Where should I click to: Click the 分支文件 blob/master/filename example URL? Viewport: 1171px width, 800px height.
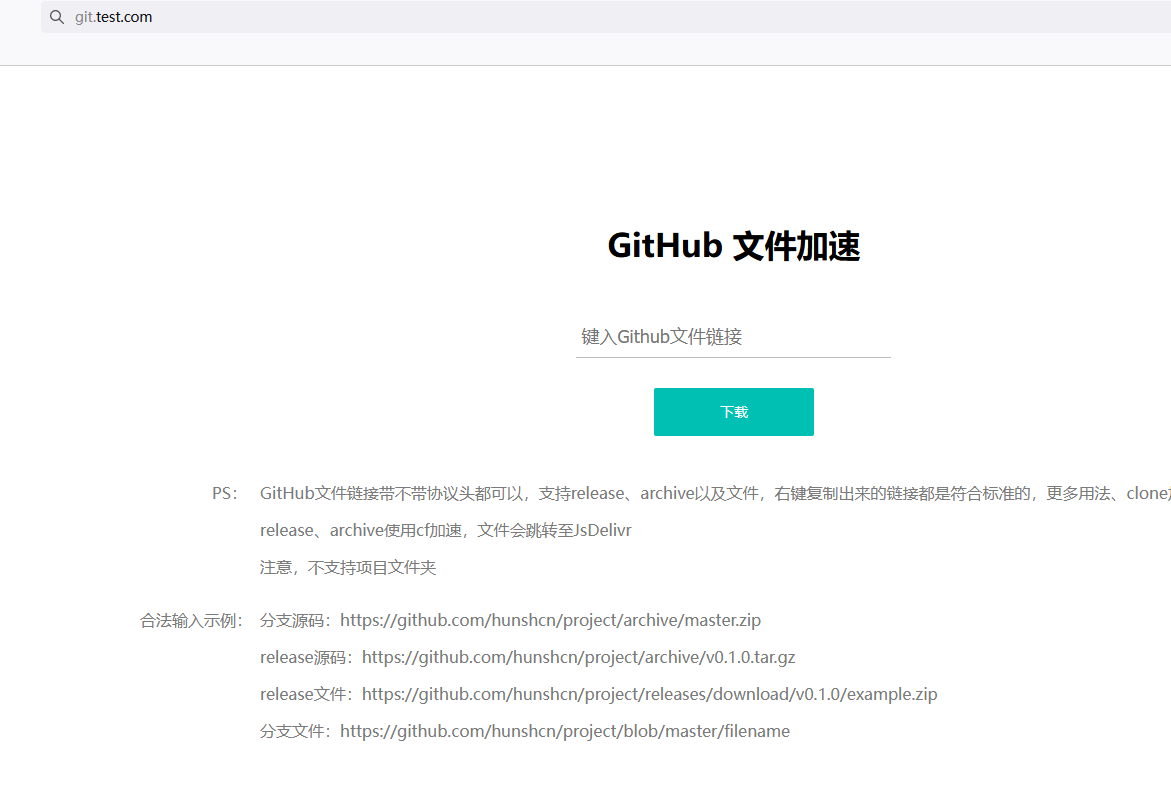click(565, 731)
